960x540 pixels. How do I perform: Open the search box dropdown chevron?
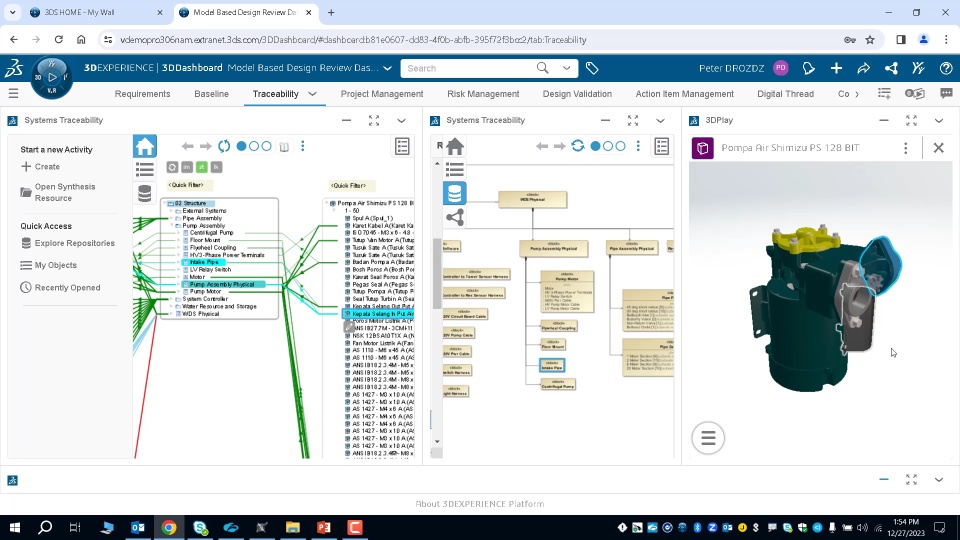[x=566, y=68]
